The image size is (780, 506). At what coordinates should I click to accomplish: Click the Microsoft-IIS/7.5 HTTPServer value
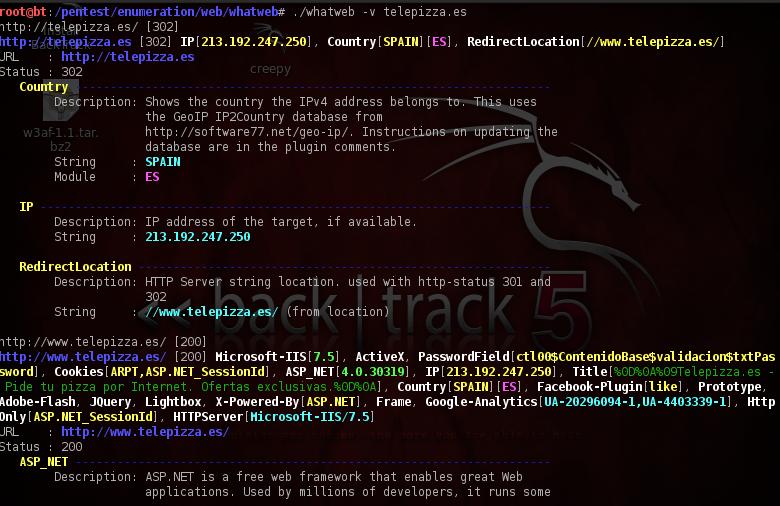coord(309,417)
